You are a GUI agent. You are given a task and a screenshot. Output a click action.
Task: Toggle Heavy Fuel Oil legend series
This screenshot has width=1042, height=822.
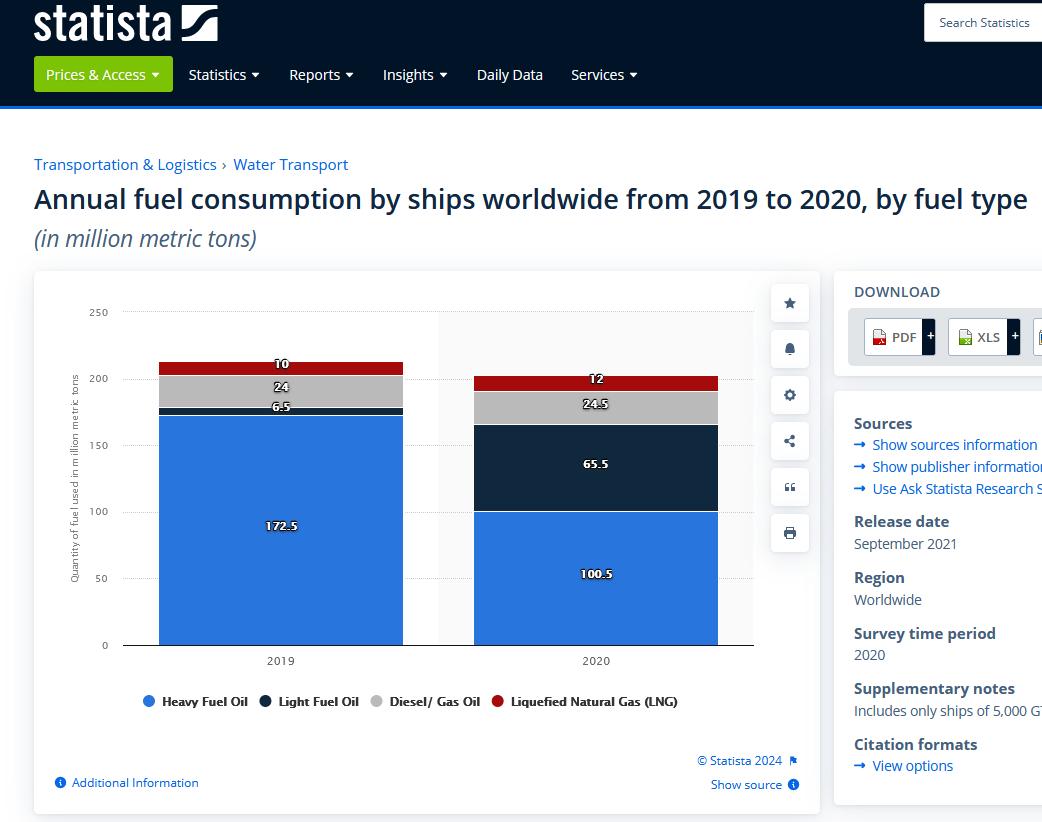196,702
